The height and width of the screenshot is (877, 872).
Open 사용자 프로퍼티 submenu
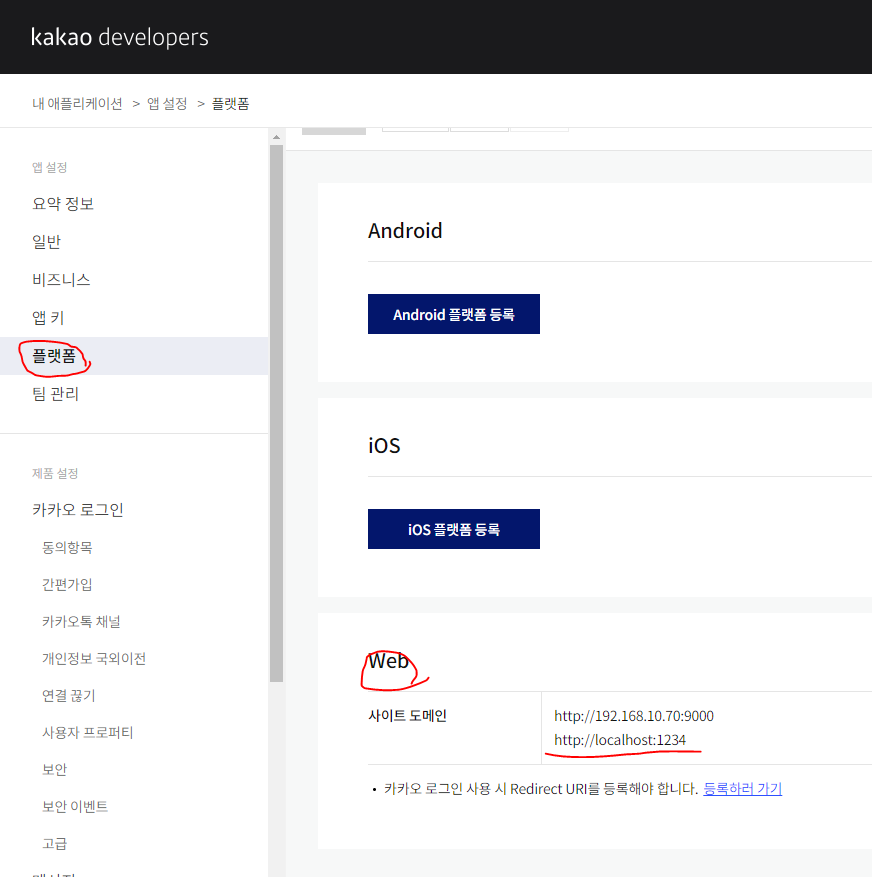(x=88, y=732)
